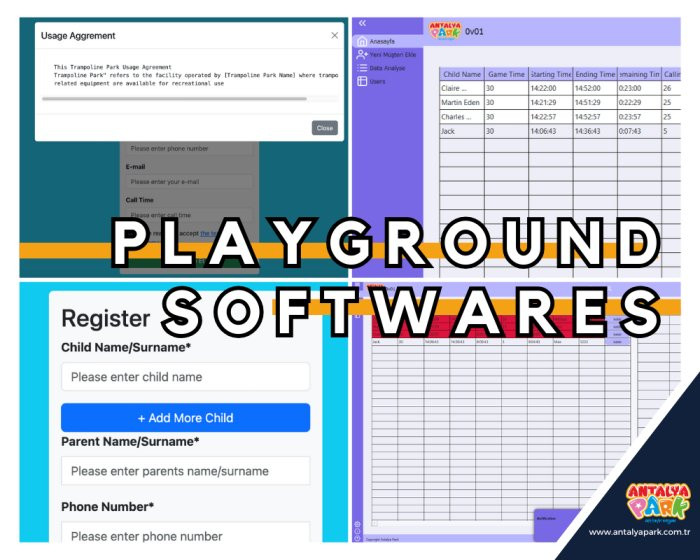This screenshot has width=700, height=560.
Task: Click the add-customer icon beside Yeni Müşteri Ekle
Action: [362, 54]
